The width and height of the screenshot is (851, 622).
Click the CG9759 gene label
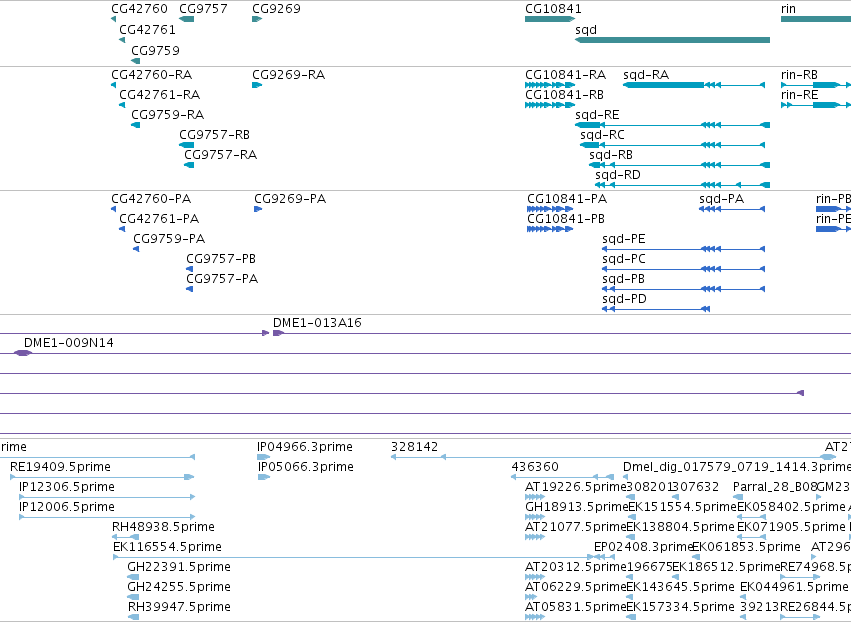pos(155,50)
